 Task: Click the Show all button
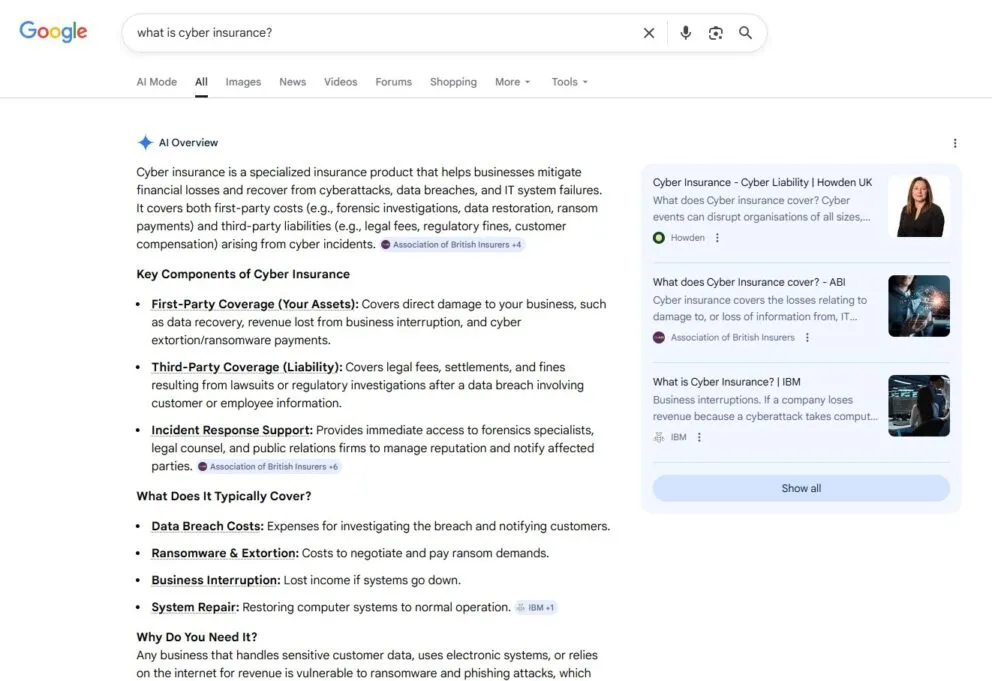(x=800, y=487)
